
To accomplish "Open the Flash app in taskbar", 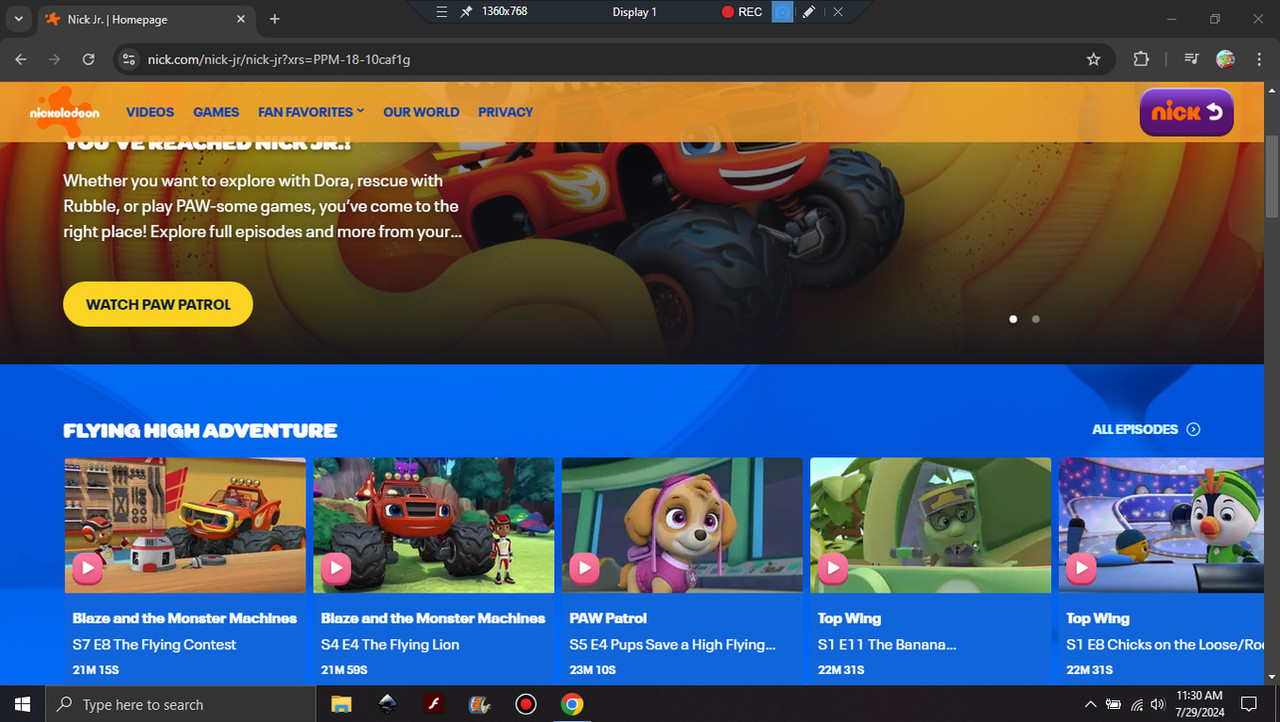I will click(x=434, y=704).
